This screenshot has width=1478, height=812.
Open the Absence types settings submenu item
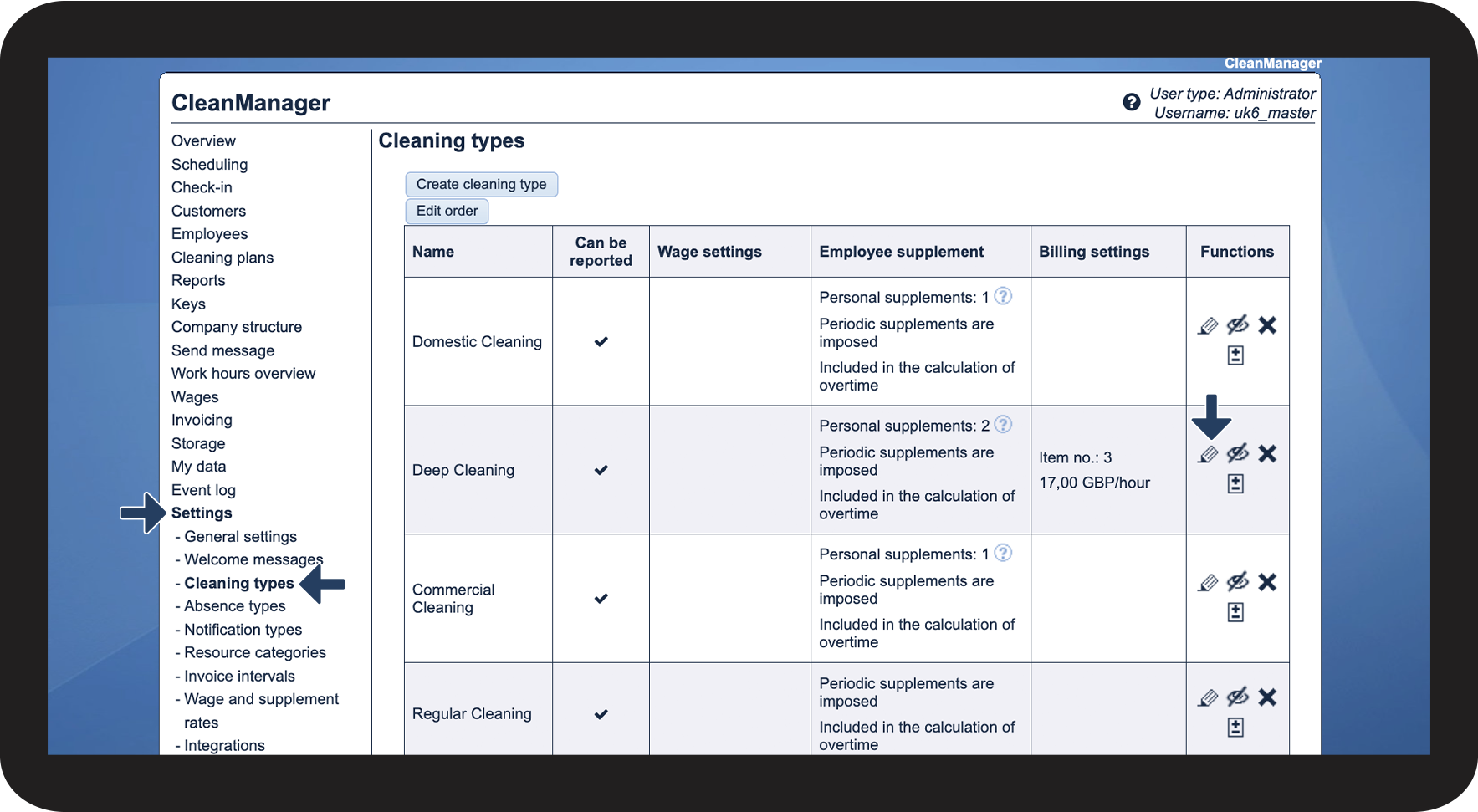(234, 606)
